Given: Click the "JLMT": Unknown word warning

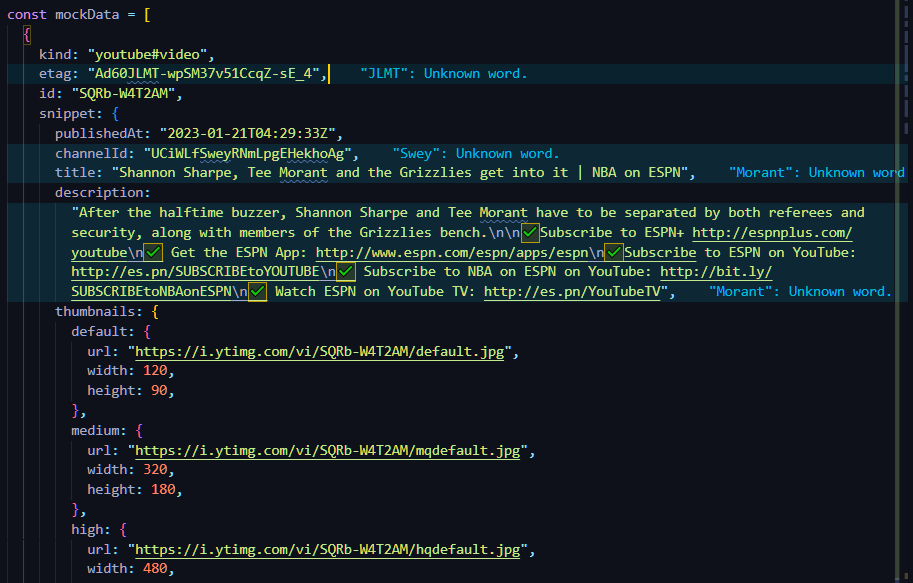Looking at the screenshot, I should click(x=444, y=74).
